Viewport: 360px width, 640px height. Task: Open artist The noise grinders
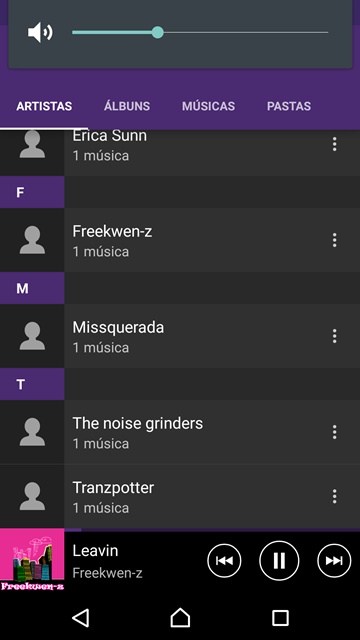coord(180,432)
